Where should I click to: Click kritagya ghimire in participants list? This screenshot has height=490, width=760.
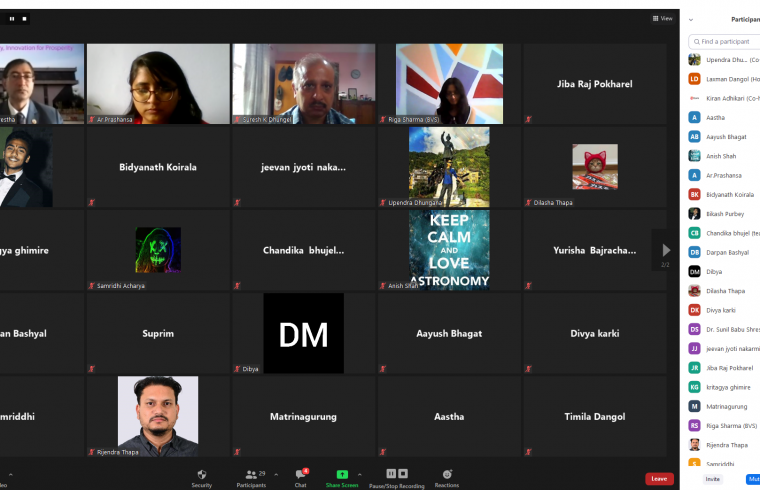pos(724,387)
